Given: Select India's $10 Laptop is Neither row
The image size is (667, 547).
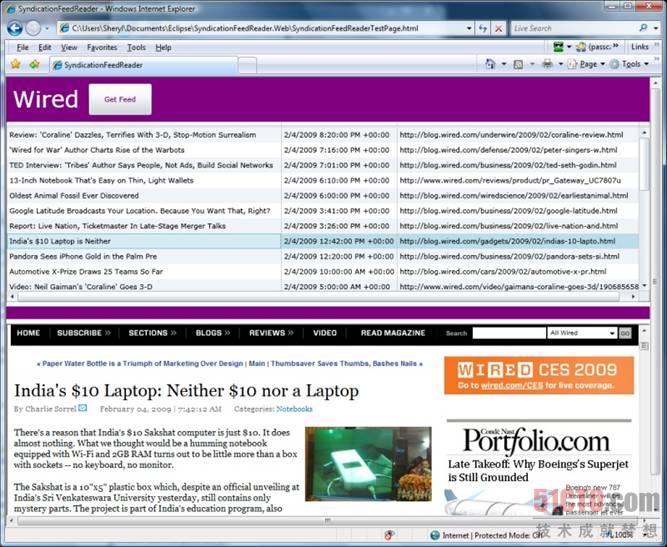Looking at the screenshot, I should [322, 241].
